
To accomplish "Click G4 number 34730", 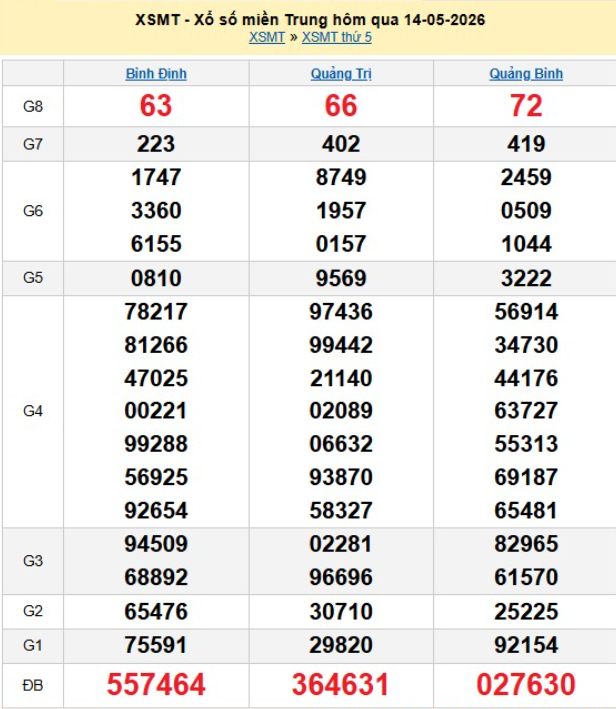I will (x=526, y=345).
